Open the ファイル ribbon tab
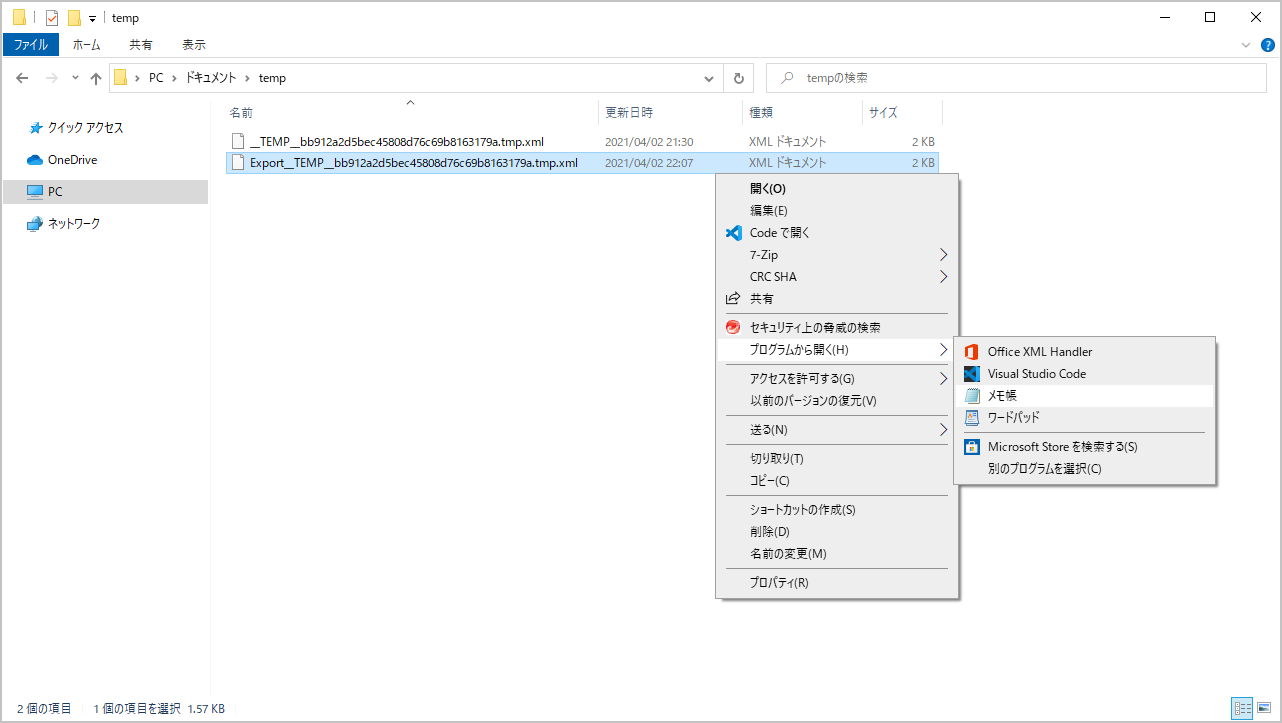 (x=30, y=45)
